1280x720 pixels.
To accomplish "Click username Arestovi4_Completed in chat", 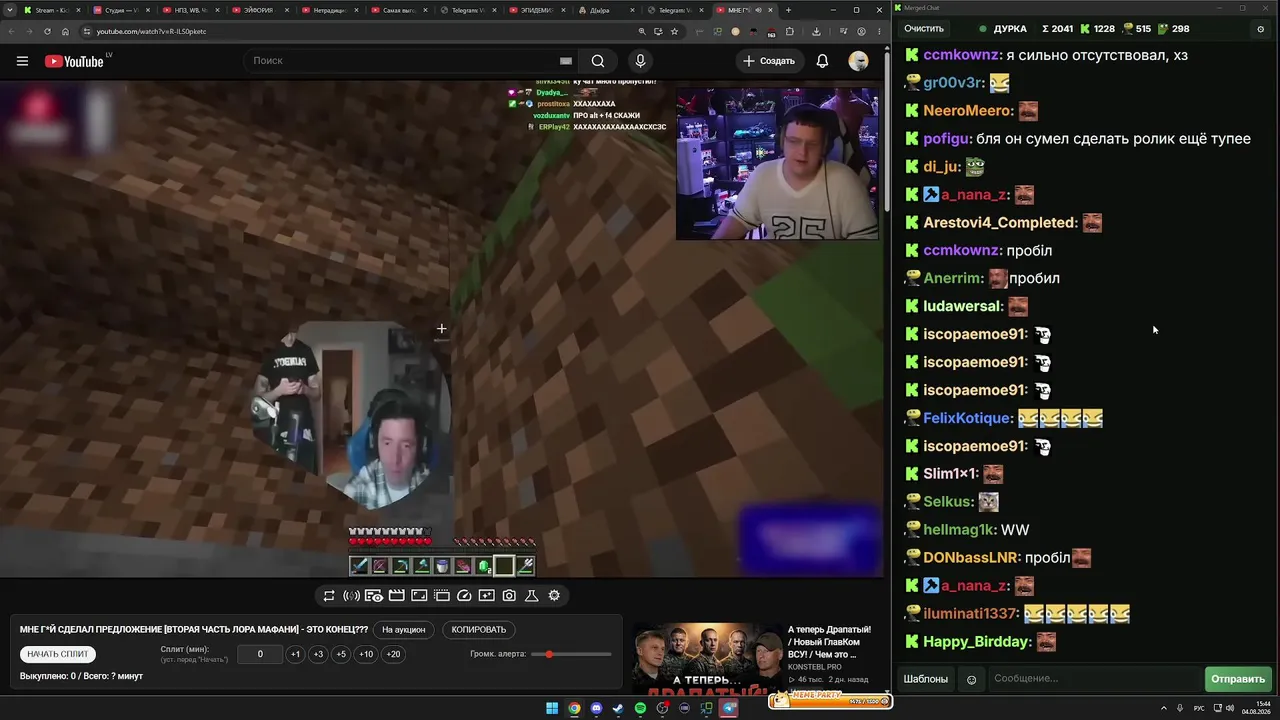I will click(x=1000, y=223).
